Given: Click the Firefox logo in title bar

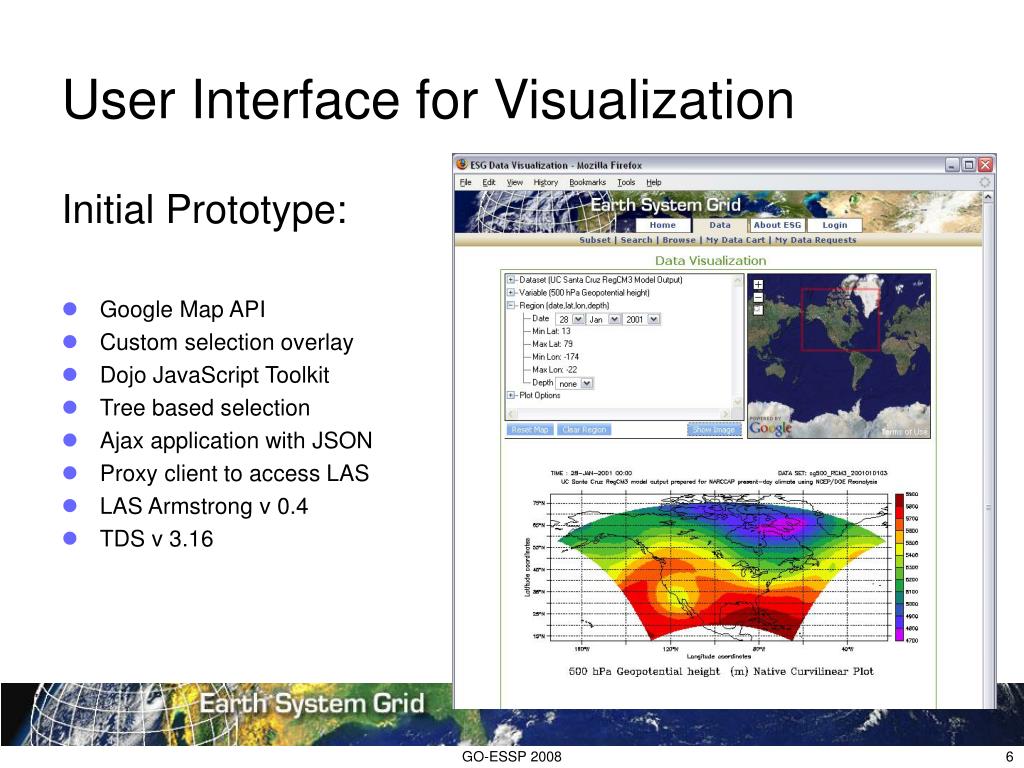Looking at the screenshot, I should click(462, 165).
